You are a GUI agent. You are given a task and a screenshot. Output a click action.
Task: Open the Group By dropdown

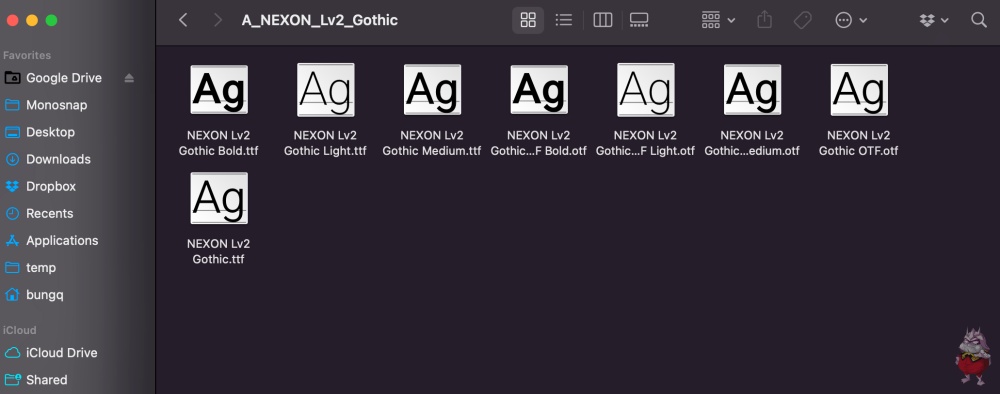718,20
